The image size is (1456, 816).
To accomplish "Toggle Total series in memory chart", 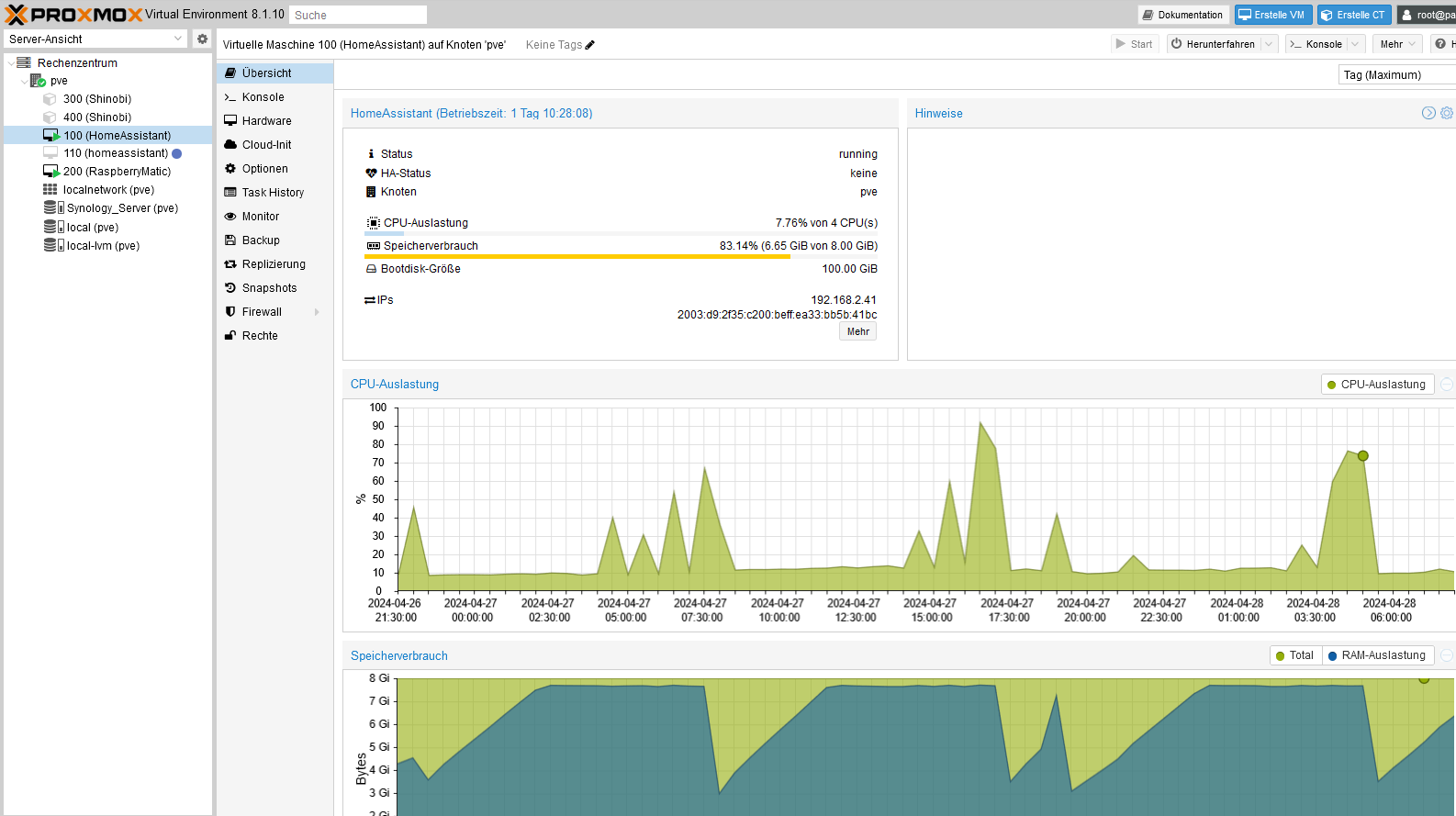I will click(1294, 655).
